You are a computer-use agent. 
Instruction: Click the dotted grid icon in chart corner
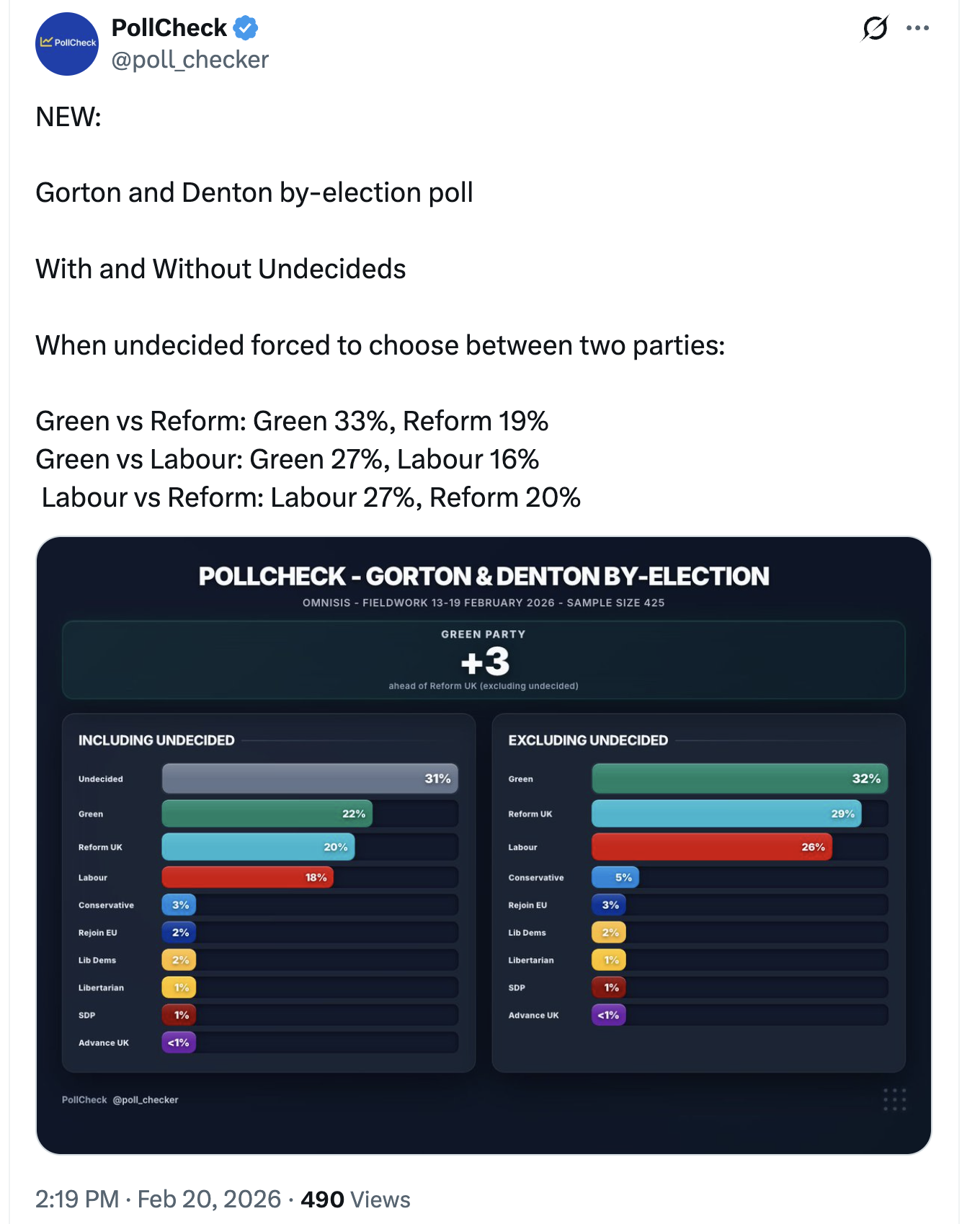tap(894, 1099)
